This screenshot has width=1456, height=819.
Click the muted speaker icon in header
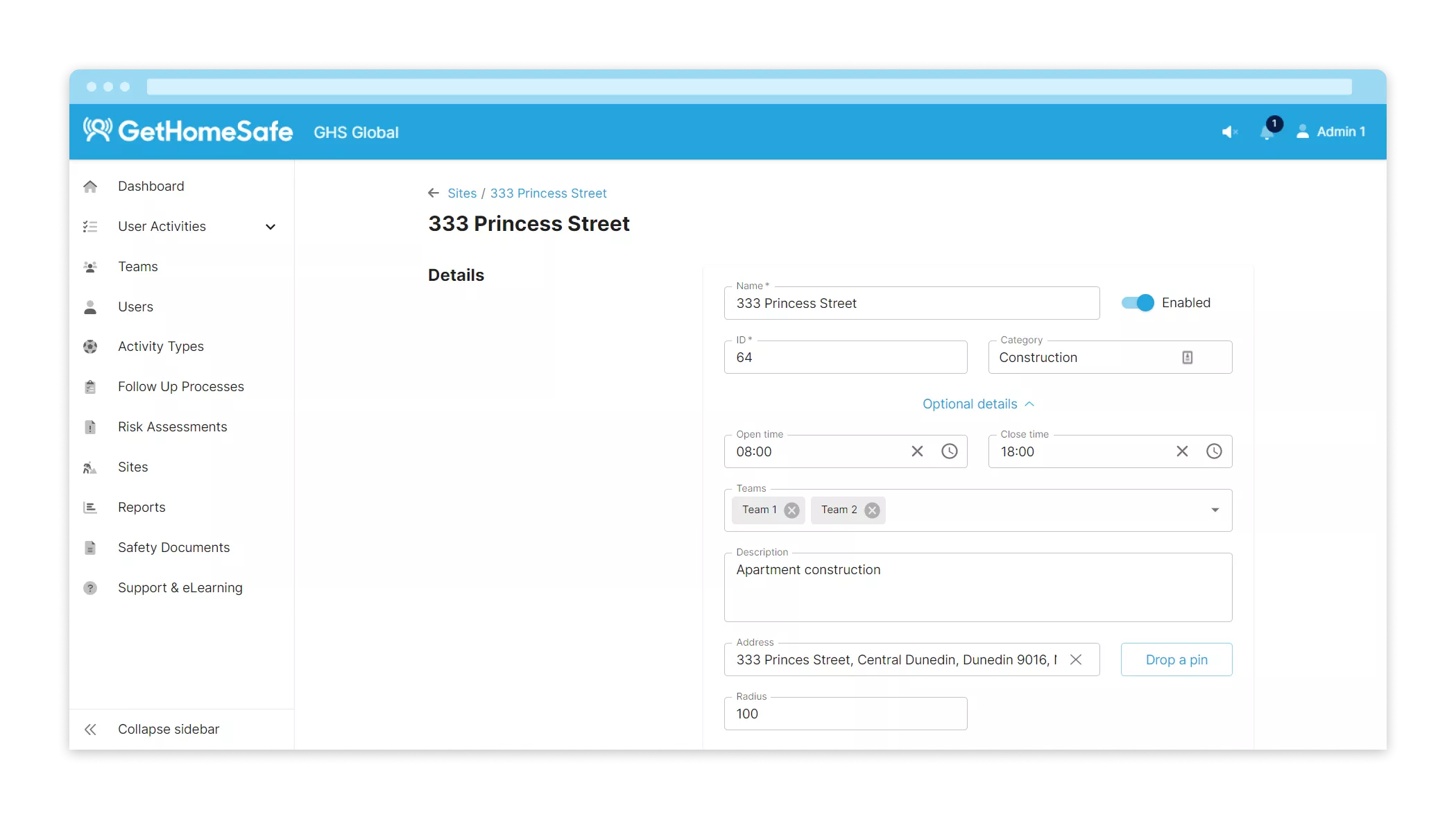tap(1229, 132)
